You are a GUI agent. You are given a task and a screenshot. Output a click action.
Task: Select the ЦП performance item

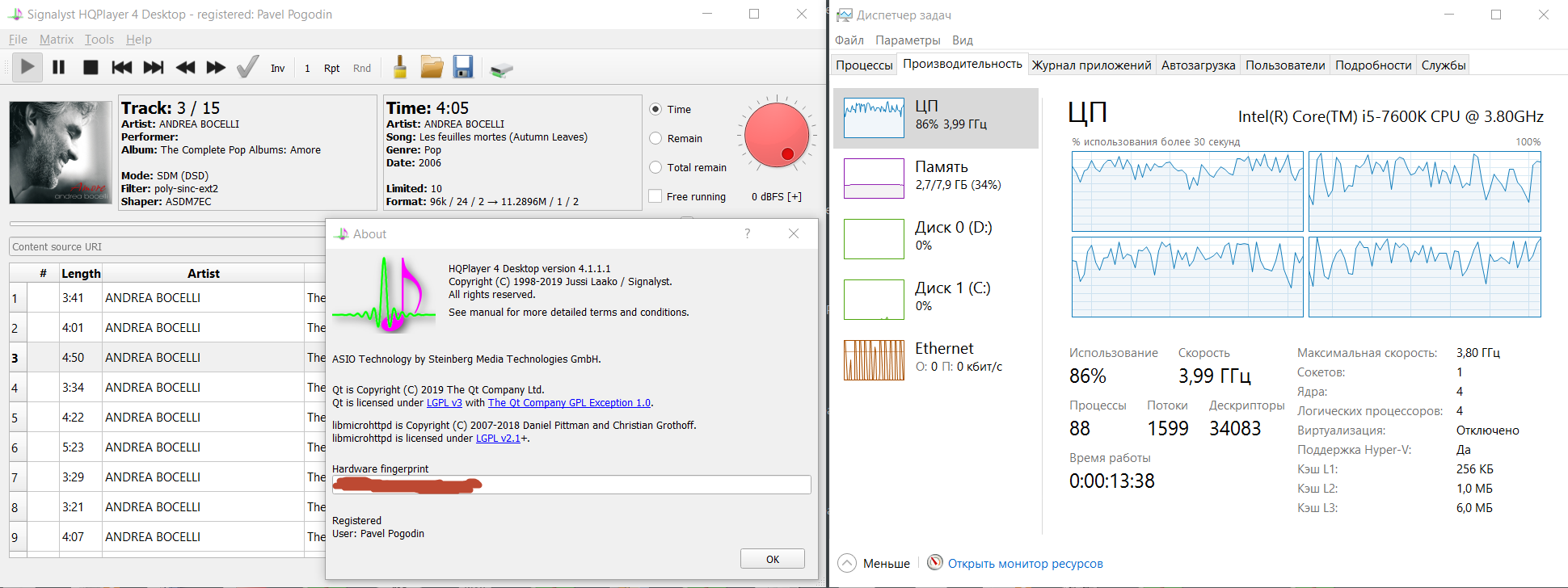(936, 118)
